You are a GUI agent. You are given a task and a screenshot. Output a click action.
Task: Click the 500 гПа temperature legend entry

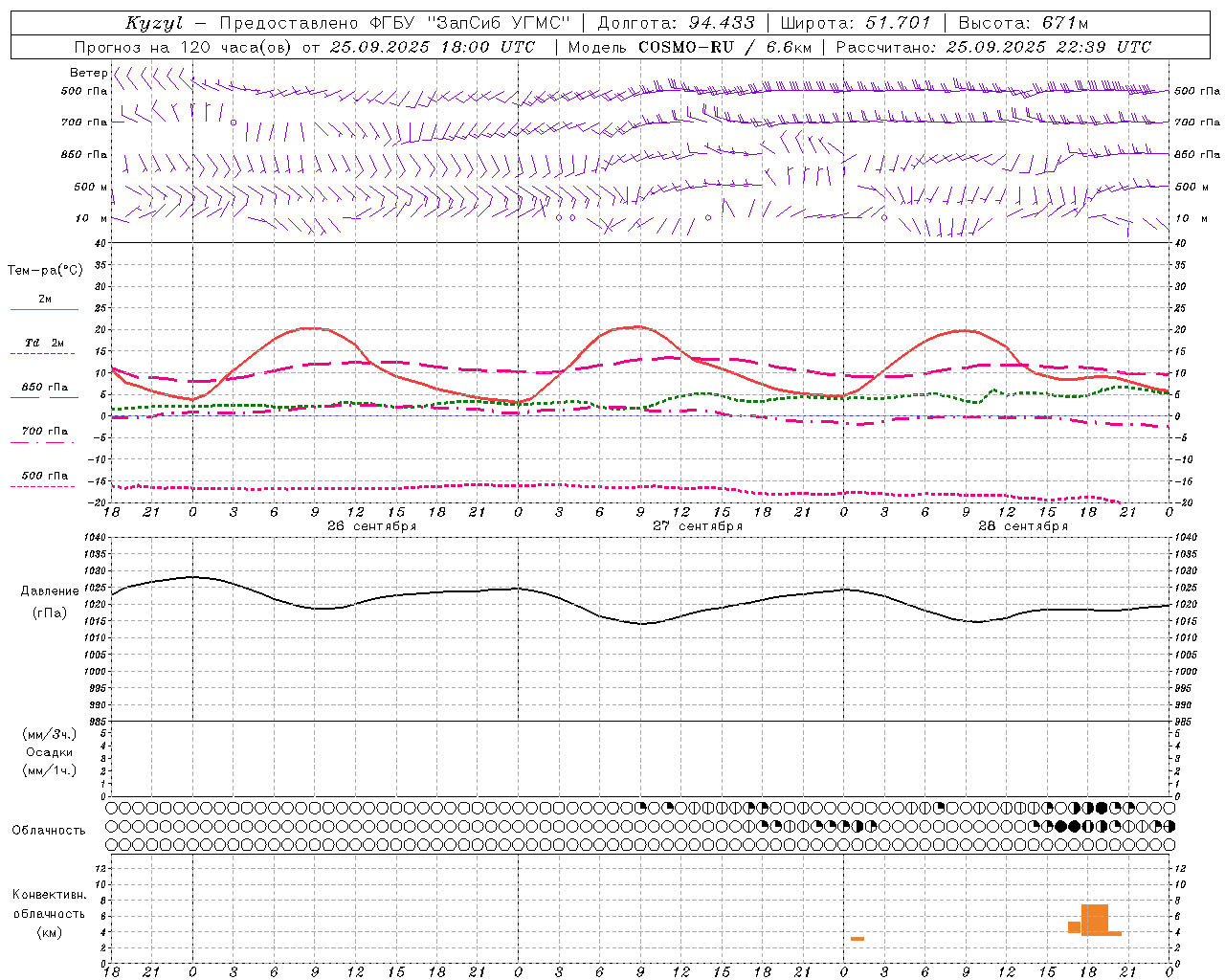pos(44,476)
